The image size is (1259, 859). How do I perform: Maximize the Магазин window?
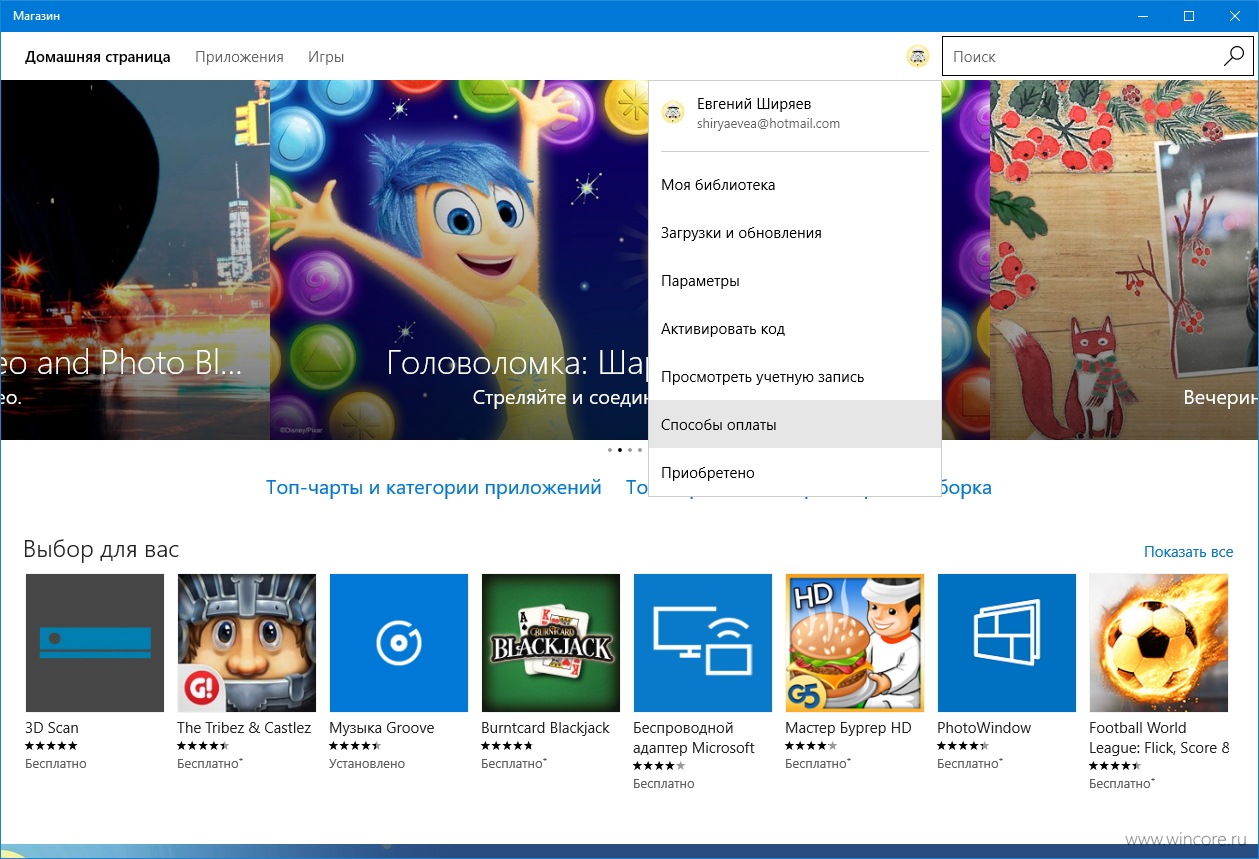[x=1189, y=16]
